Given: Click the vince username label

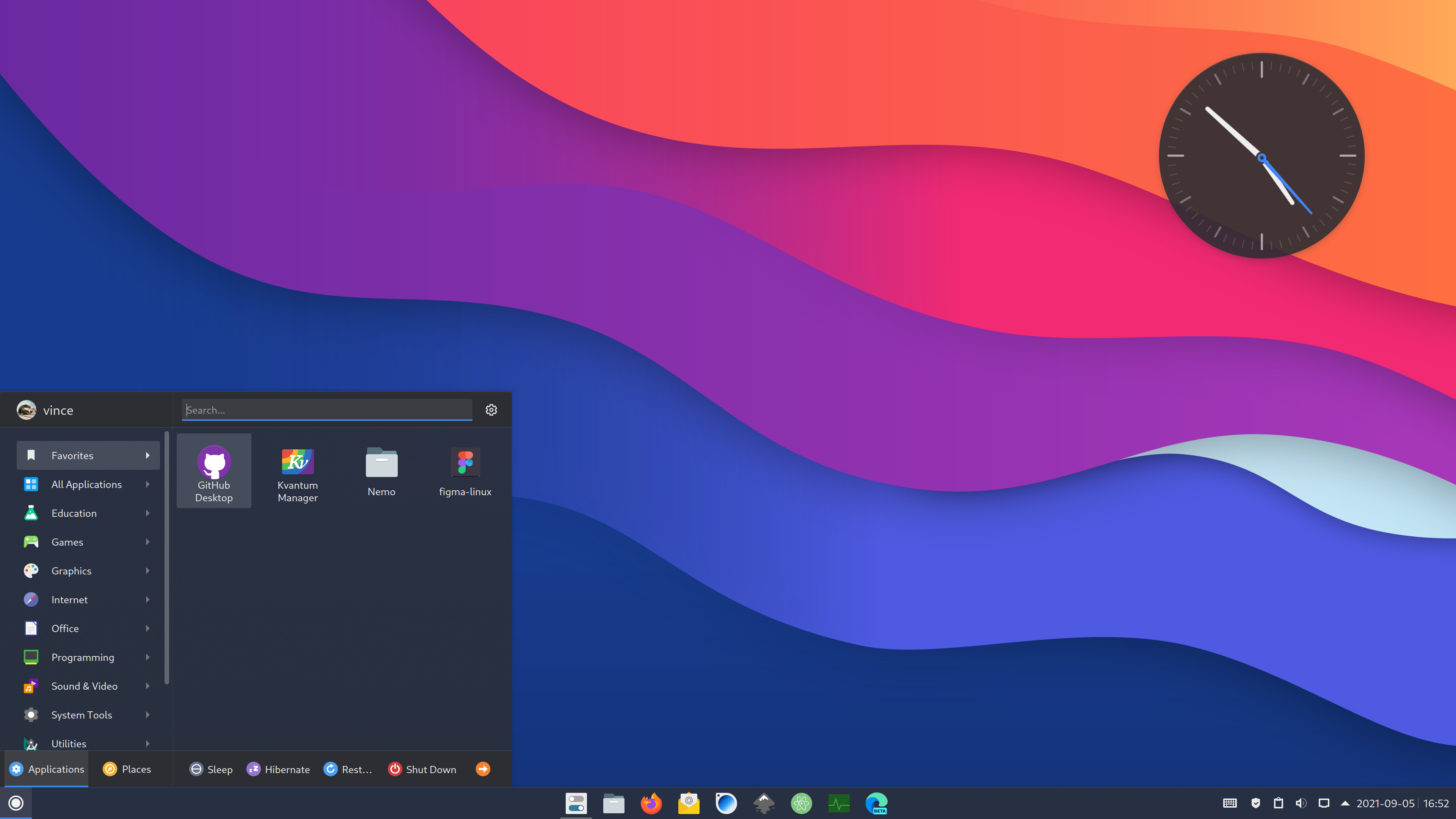Looking at the screenshot, I should click(x=58, y=410).
